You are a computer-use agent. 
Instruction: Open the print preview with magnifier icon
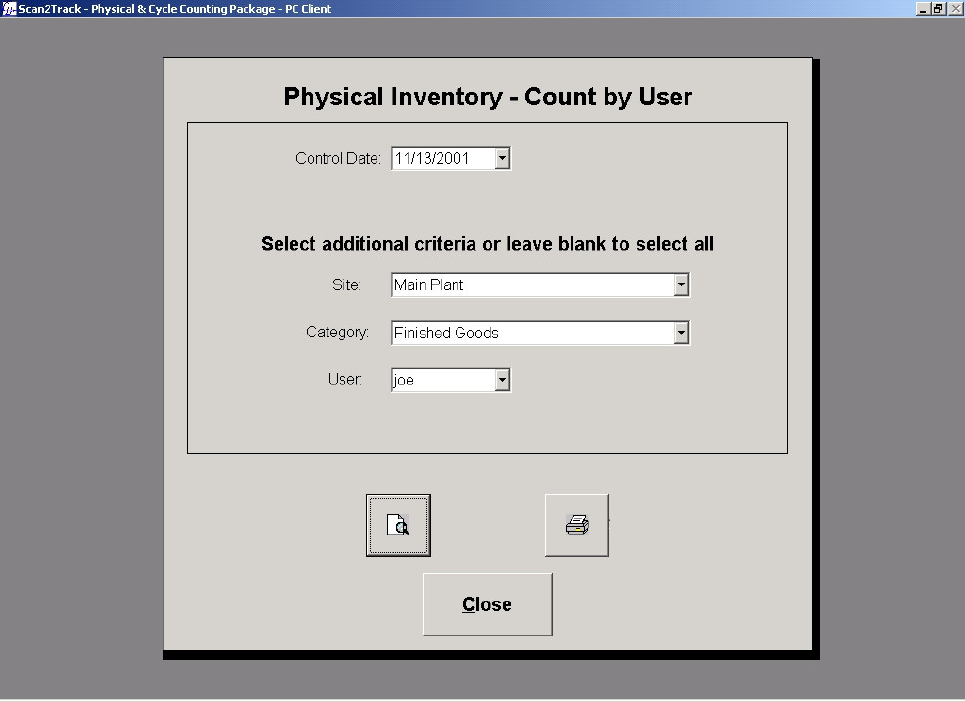(398, 525)
